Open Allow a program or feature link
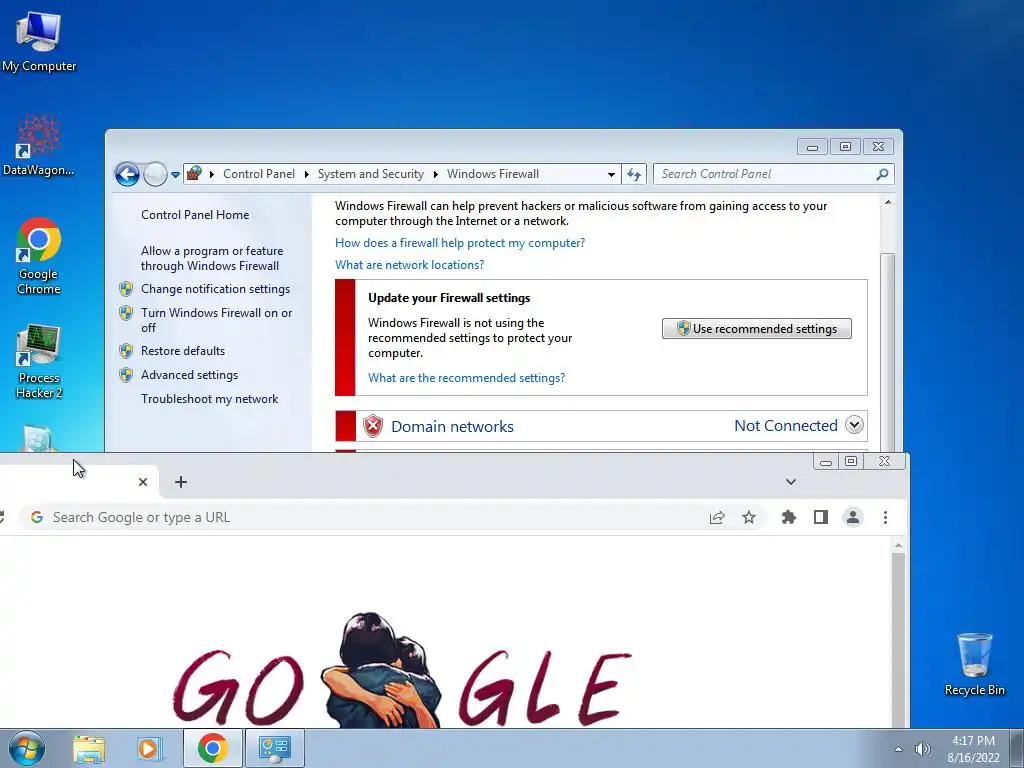Viewport: 1024px width, 768px height. 212,258
